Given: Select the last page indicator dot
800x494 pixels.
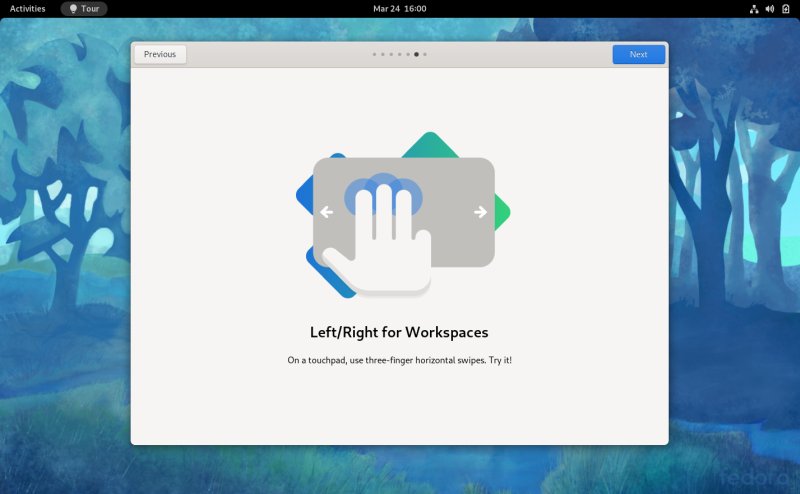Looking at the screenshot, I should click(x=425, y=55).
